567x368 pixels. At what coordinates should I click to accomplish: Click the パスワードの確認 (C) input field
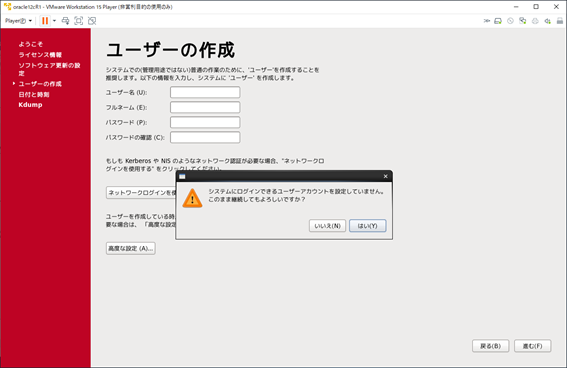point(205,137)
